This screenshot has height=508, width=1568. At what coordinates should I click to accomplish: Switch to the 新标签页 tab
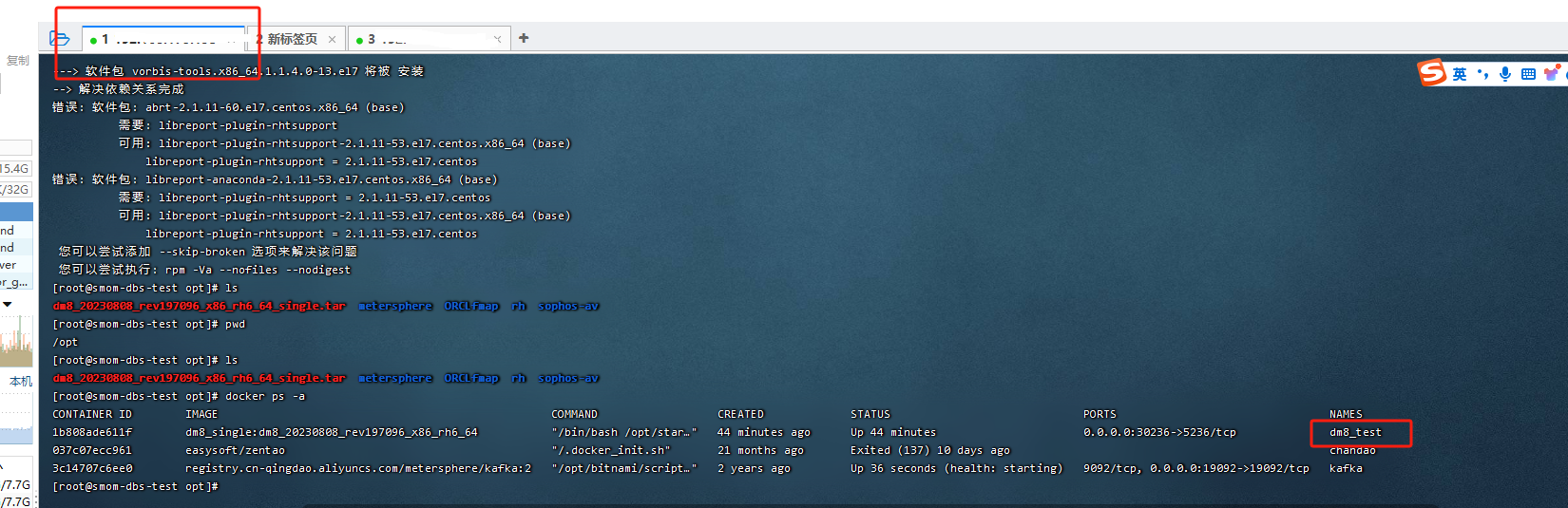coord(292,39)
